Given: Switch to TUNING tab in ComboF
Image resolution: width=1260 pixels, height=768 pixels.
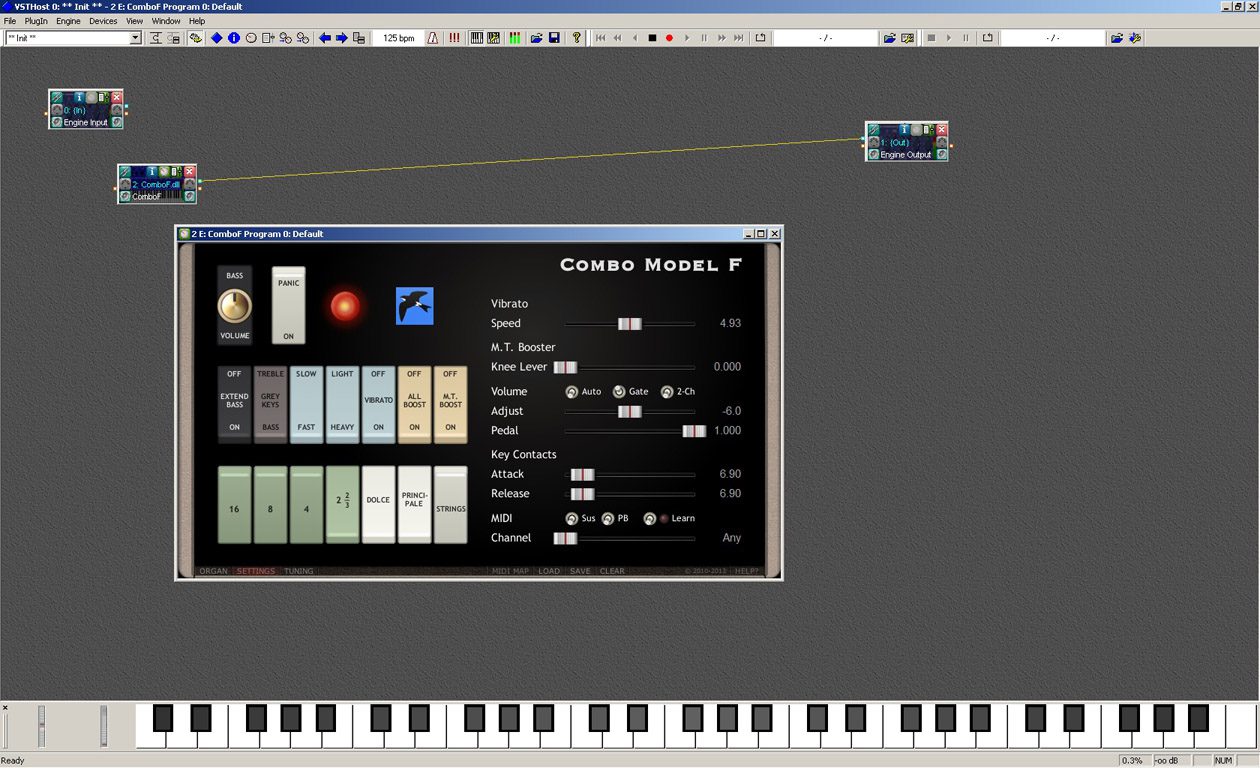Looking at the screenshot, I should [299, 571].
